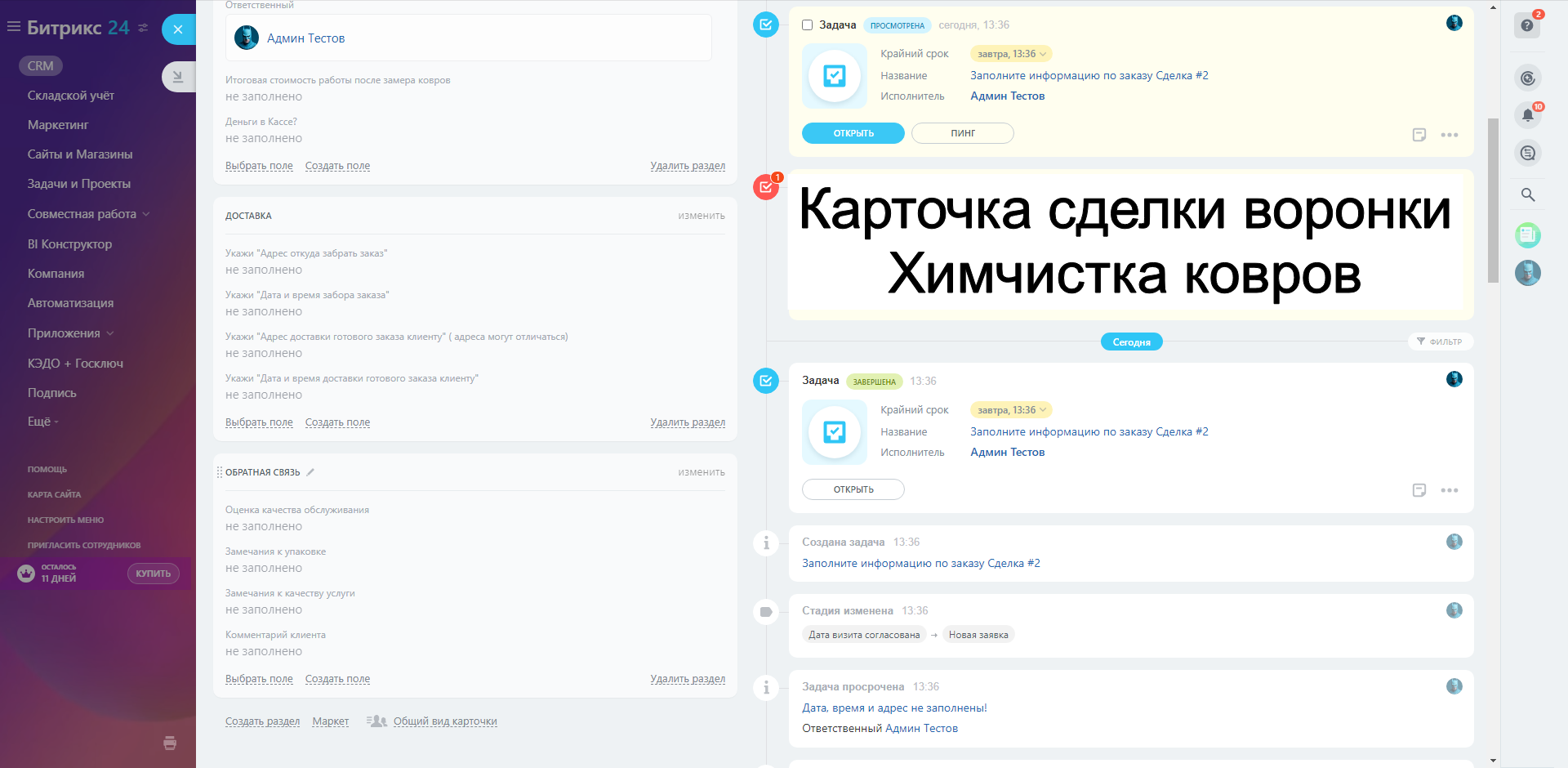Open user avatar in right sidebar

(1528, 273)
